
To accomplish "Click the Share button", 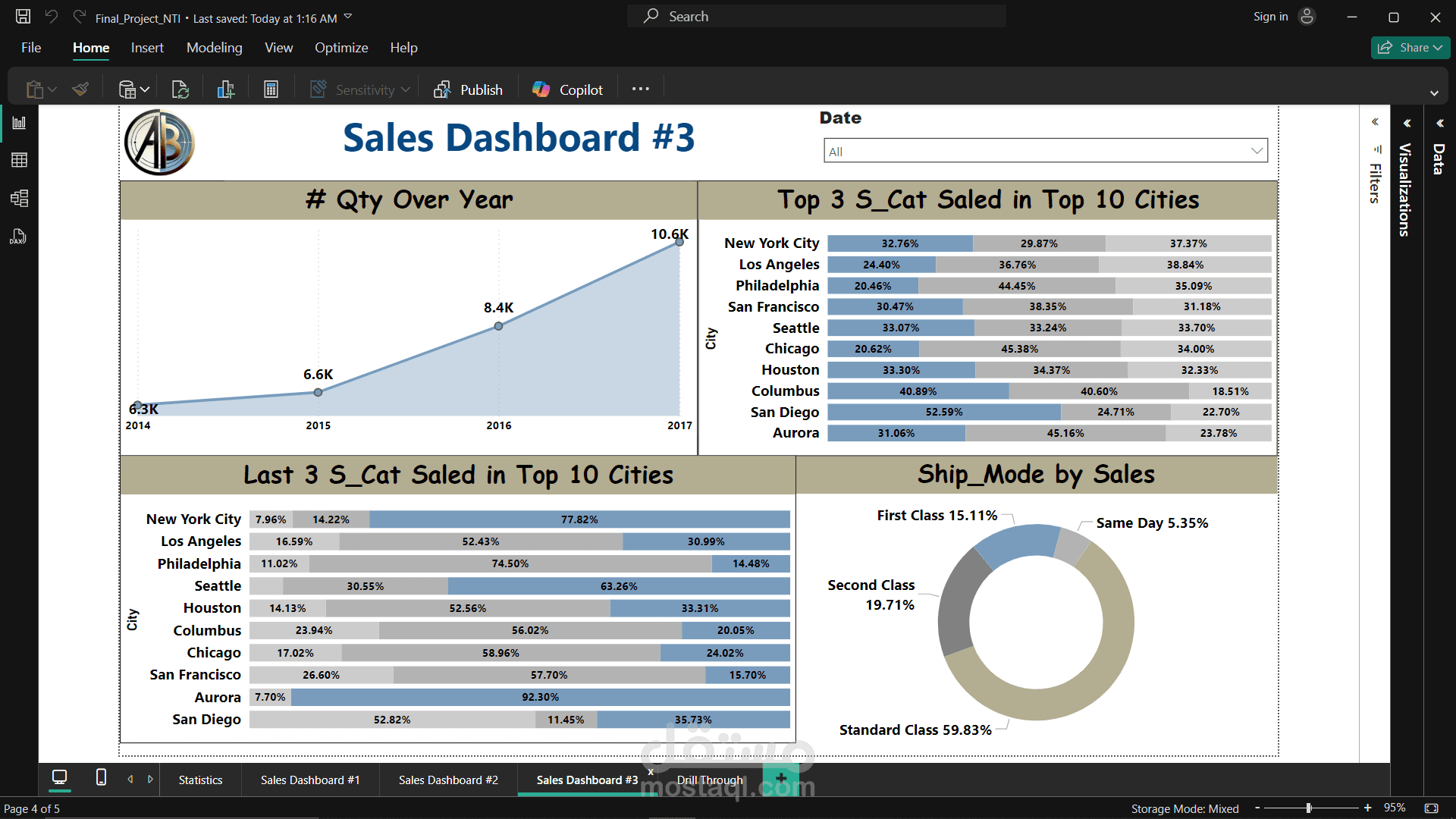I will [1409, 48].
